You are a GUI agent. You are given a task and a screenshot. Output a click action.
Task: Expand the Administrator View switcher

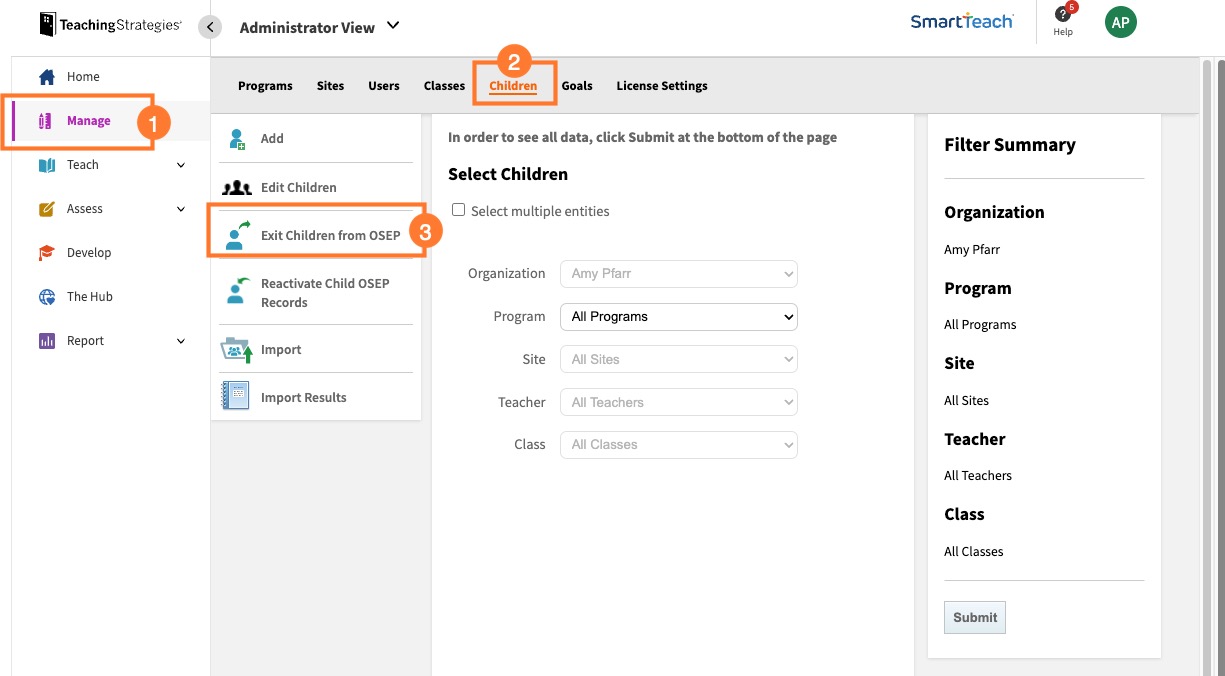(392, 26)
